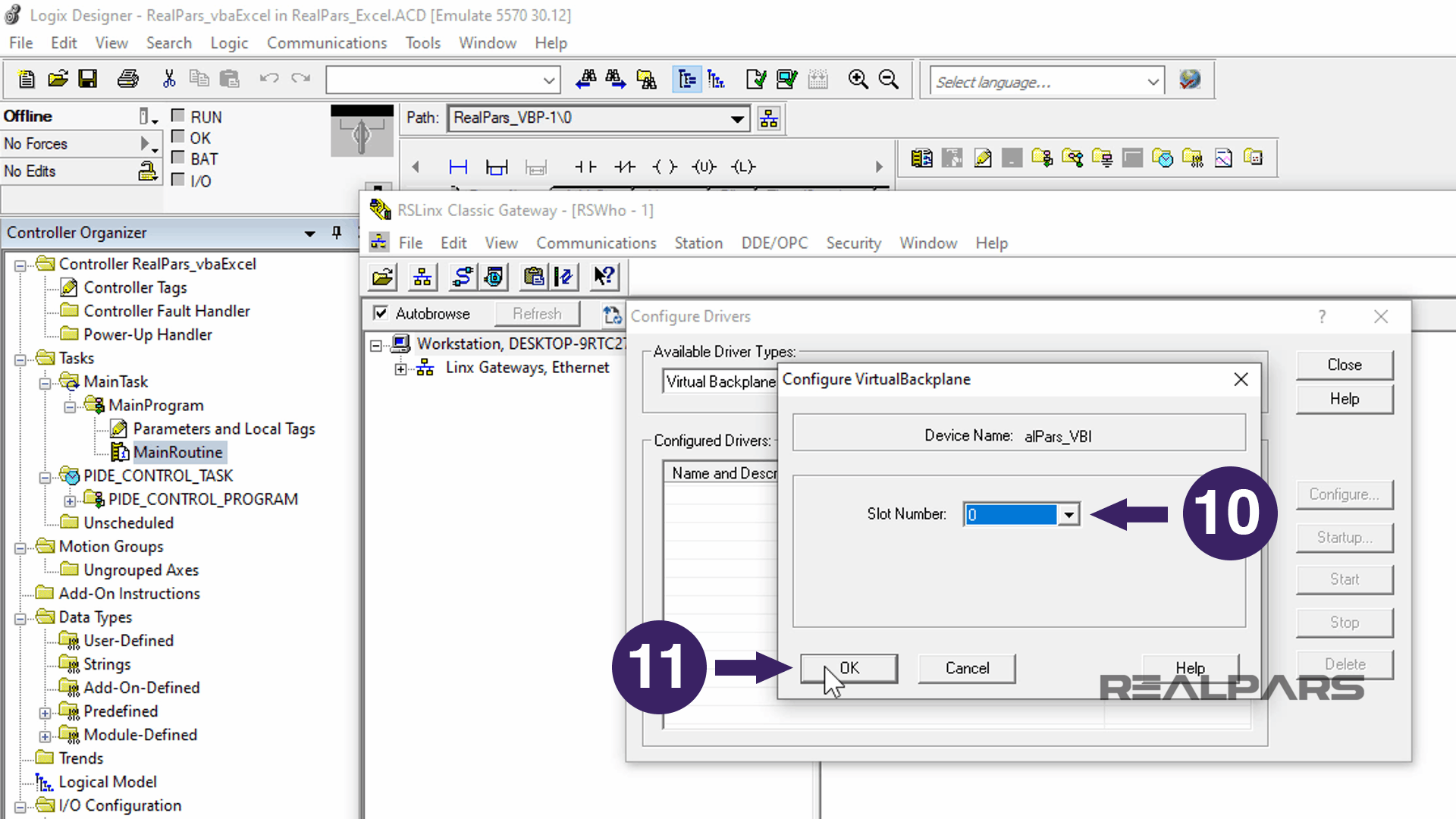The image size is (1456, 819).
Task: Collapse the Tasks tree node
Action: [20, 359]
